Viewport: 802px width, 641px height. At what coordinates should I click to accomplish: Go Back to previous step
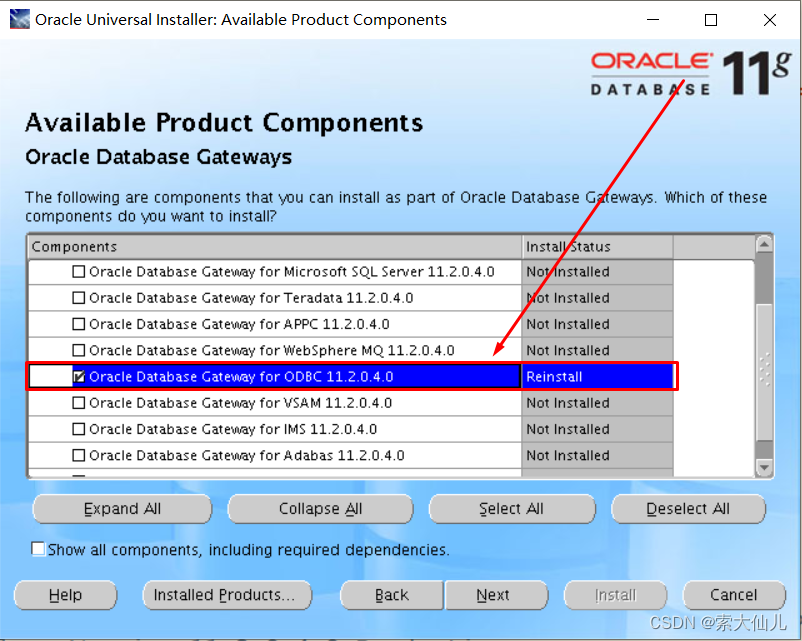392,595
